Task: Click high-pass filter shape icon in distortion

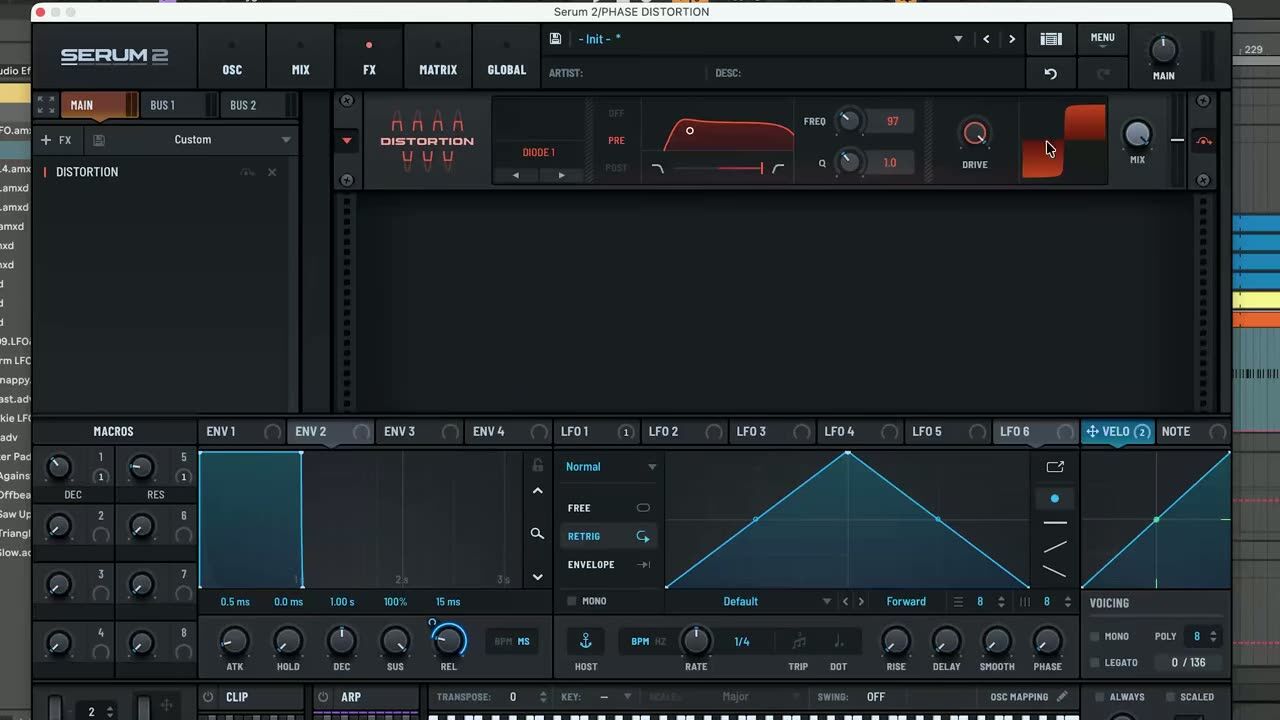Action: pos(778,168)
